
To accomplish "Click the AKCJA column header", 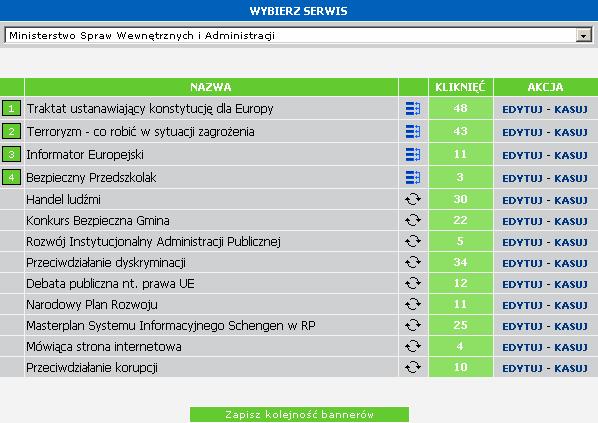I will (x=546, y=87).
